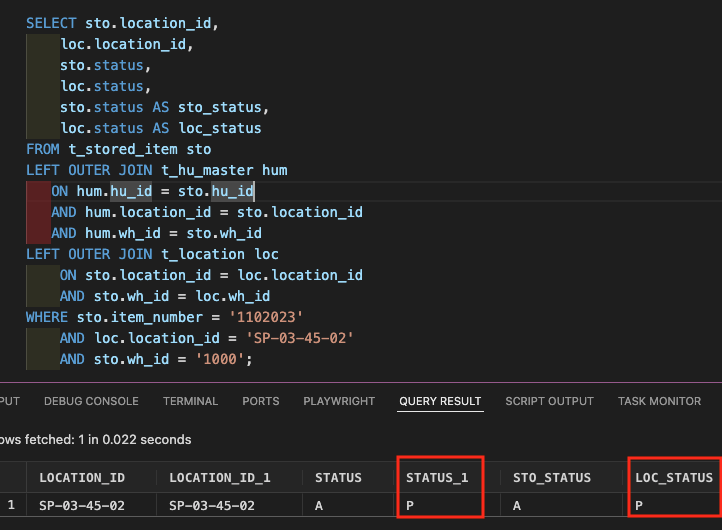Viewport: 722px width, 530px height.
Task: Select the LOC_STATUS column header
Action: (674, 478)
